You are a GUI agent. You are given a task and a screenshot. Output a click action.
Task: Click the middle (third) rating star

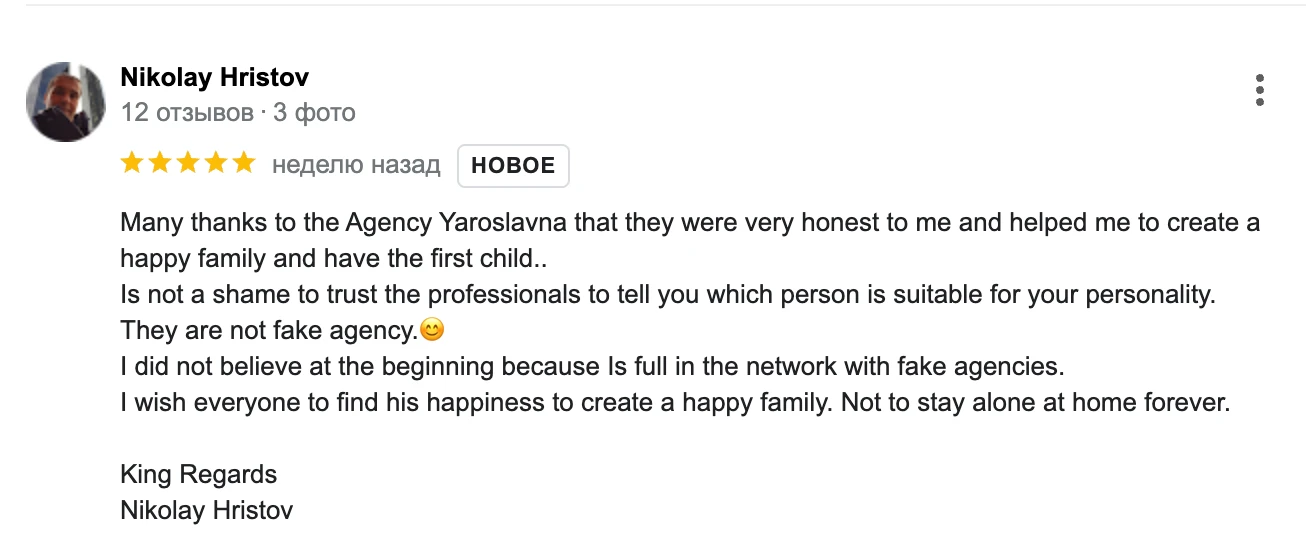click(x=188, y=164)
